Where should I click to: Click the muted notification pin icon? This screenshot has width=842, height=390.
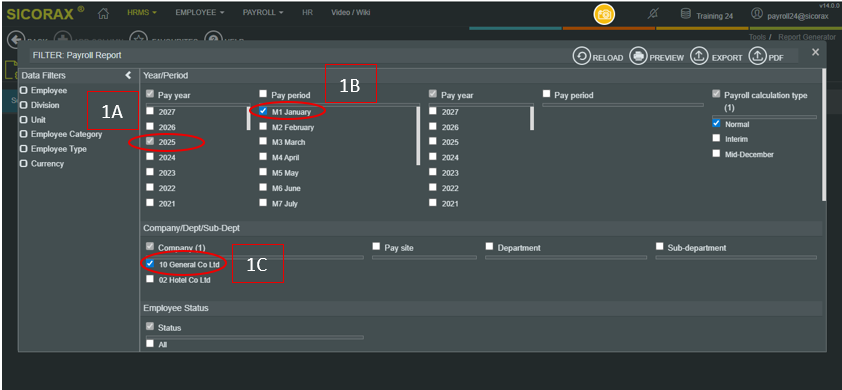[x=652, y=15]
